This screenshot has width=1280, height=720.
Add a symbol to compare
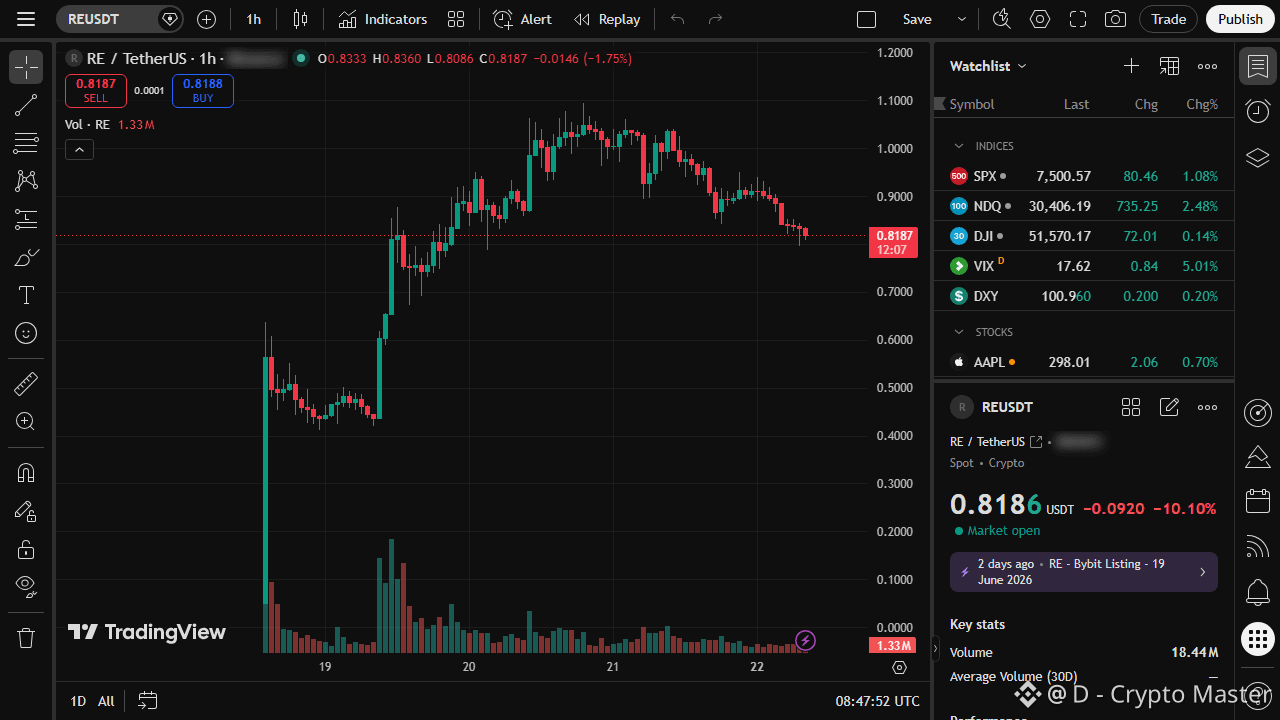click(x=206, y=19)
